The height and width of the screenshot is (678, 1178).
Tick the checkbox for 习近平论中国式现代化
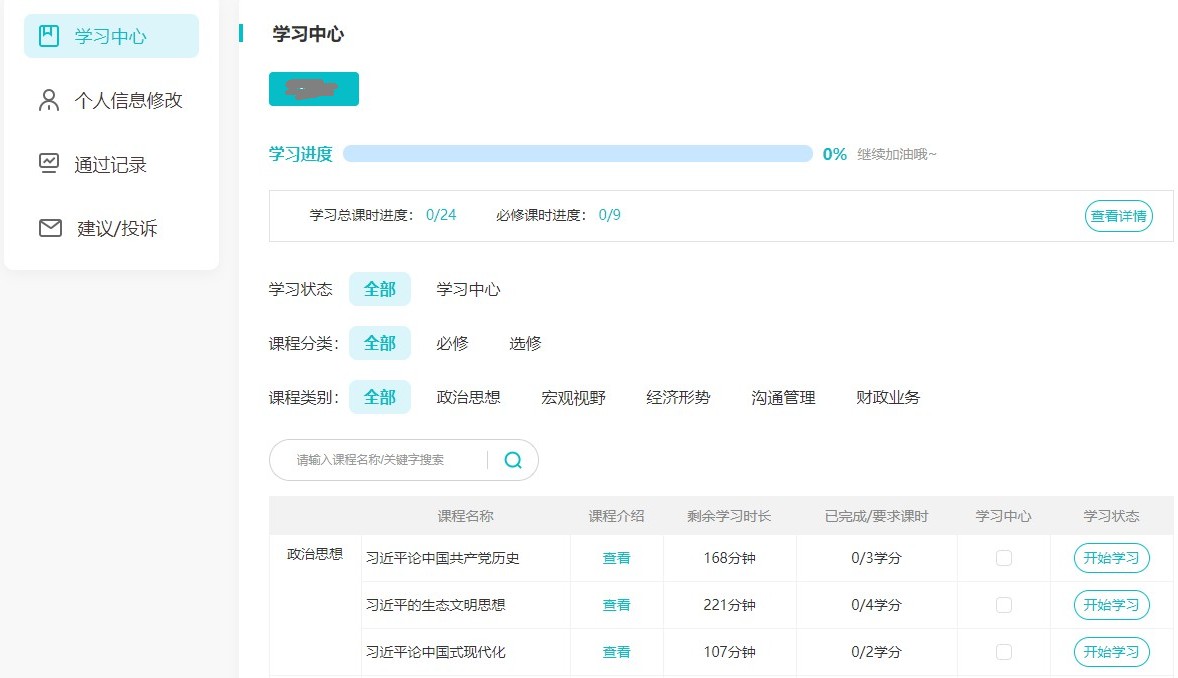1003,652
